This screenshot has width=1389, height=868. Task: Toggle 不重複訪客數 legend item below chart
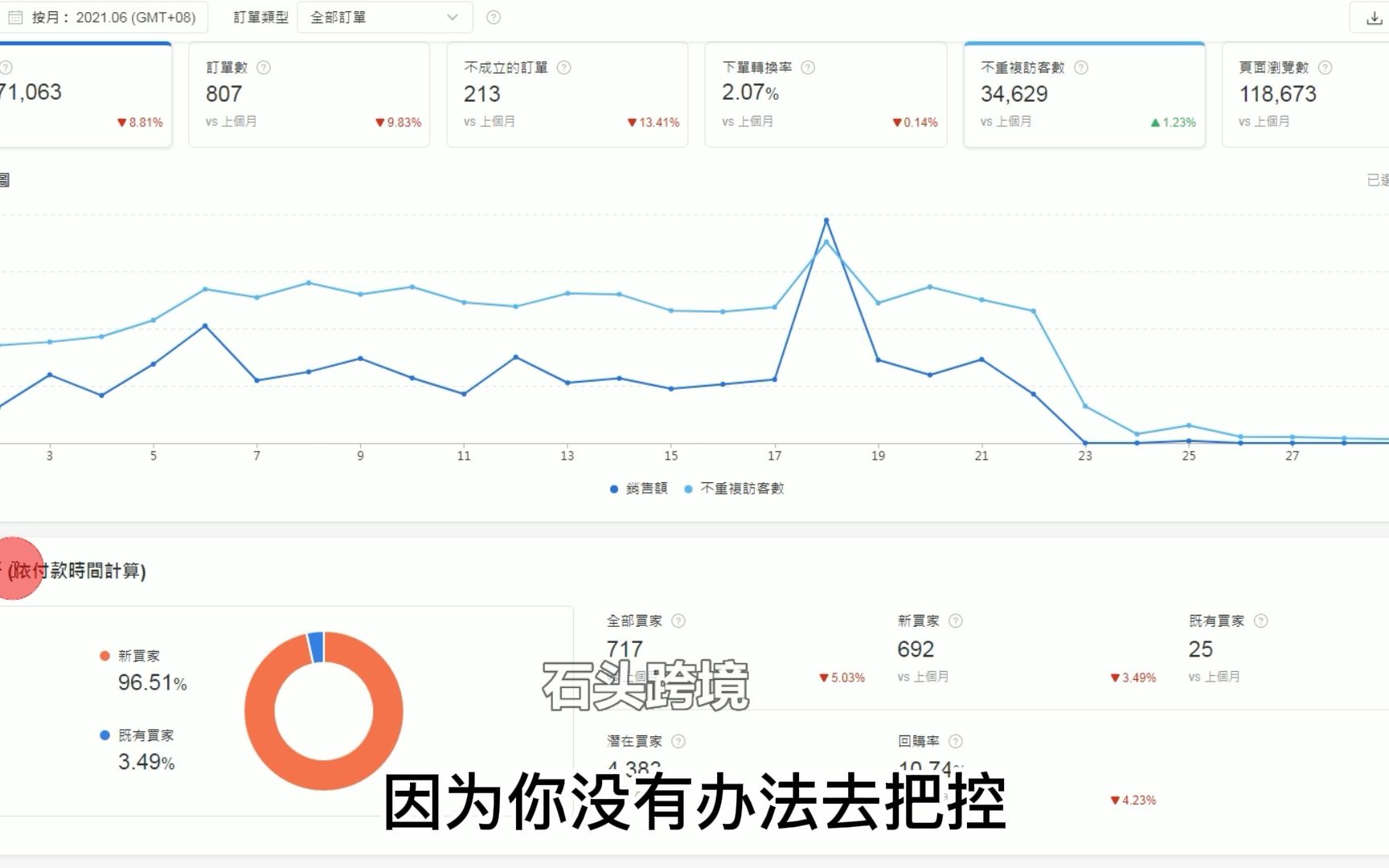click(734, 489)
